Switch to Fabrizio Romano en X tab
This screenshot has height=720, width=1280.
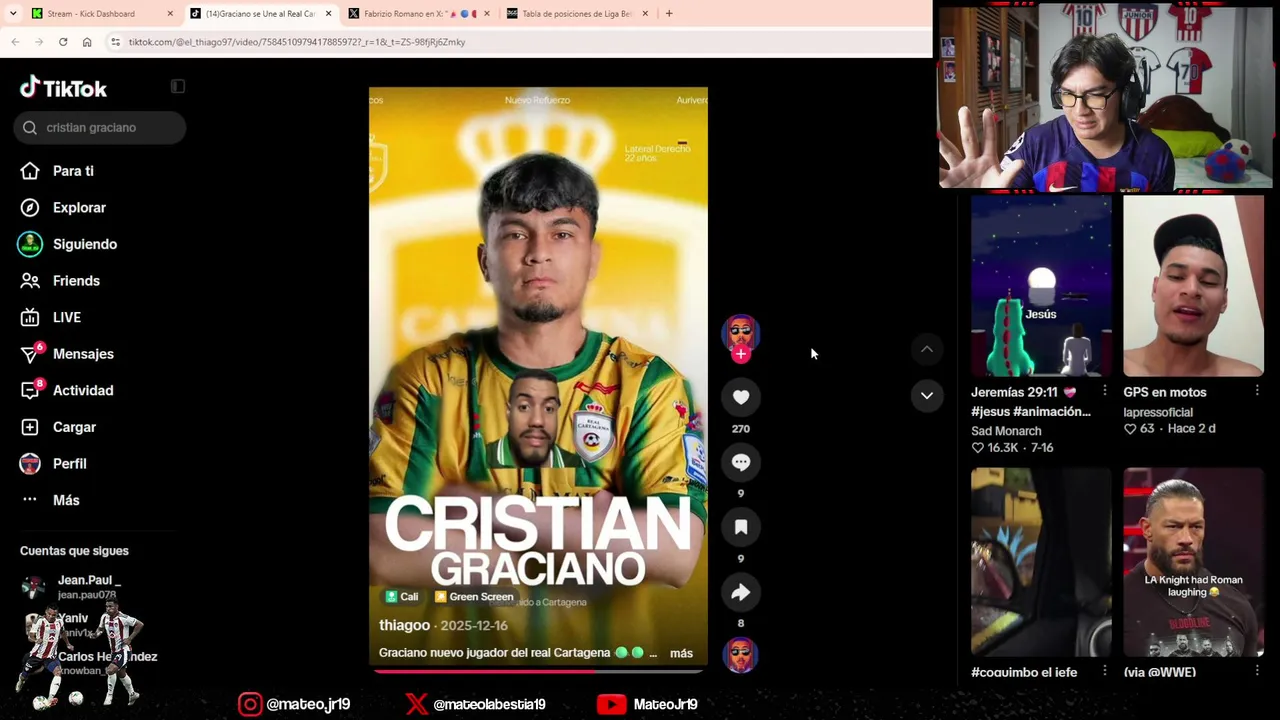pyautogui.click(x=418, y=14)
